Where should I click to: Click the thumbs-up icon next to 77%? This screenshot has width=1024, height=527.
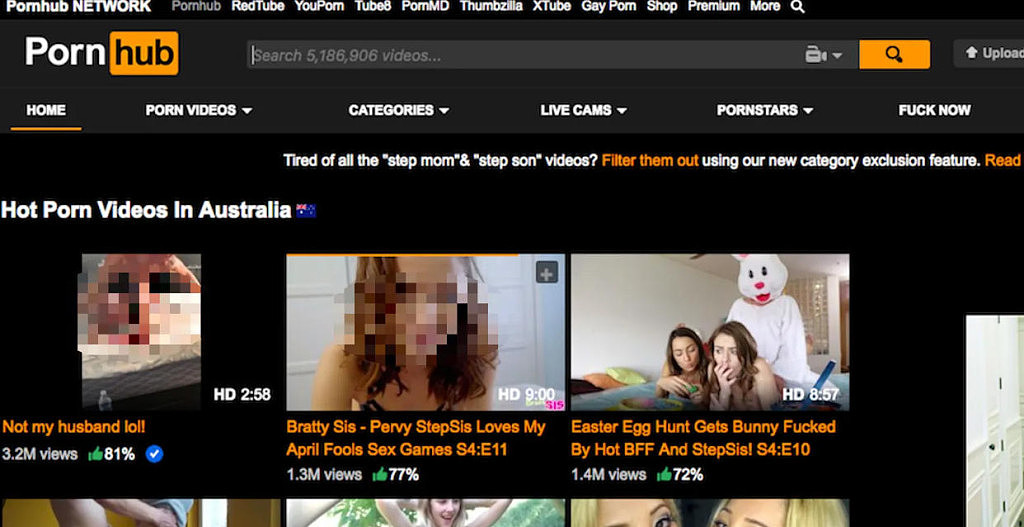[x=379, y=475]
